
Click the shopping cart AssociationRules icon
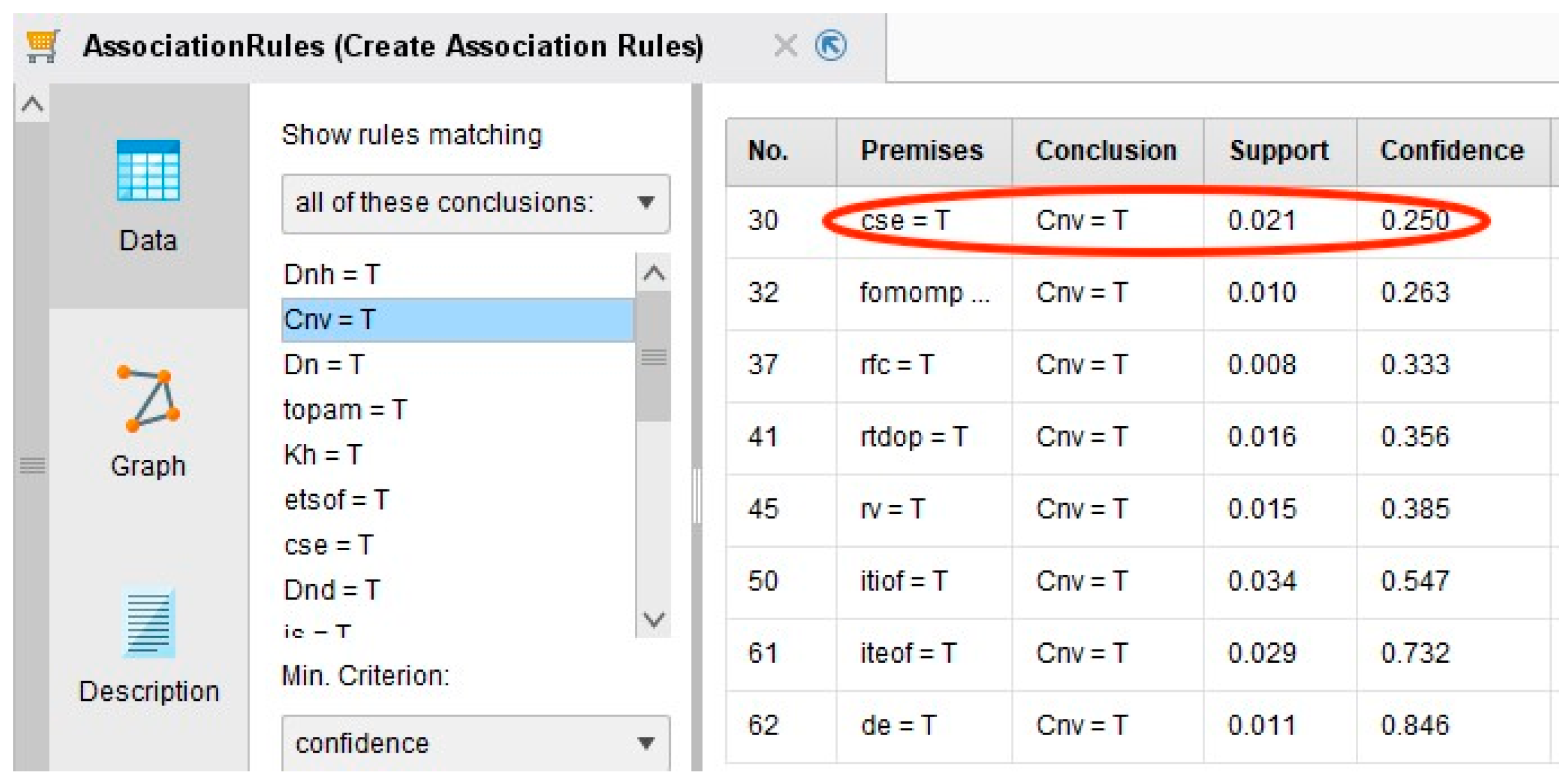point(43,46)
